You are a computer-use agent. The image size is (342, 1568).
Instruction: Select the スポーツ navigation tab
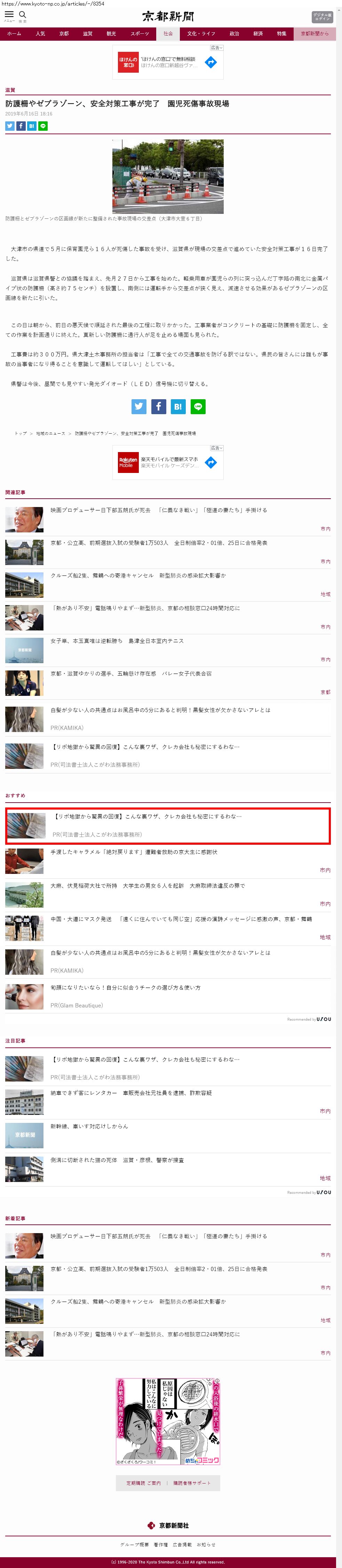click(140, 34)
